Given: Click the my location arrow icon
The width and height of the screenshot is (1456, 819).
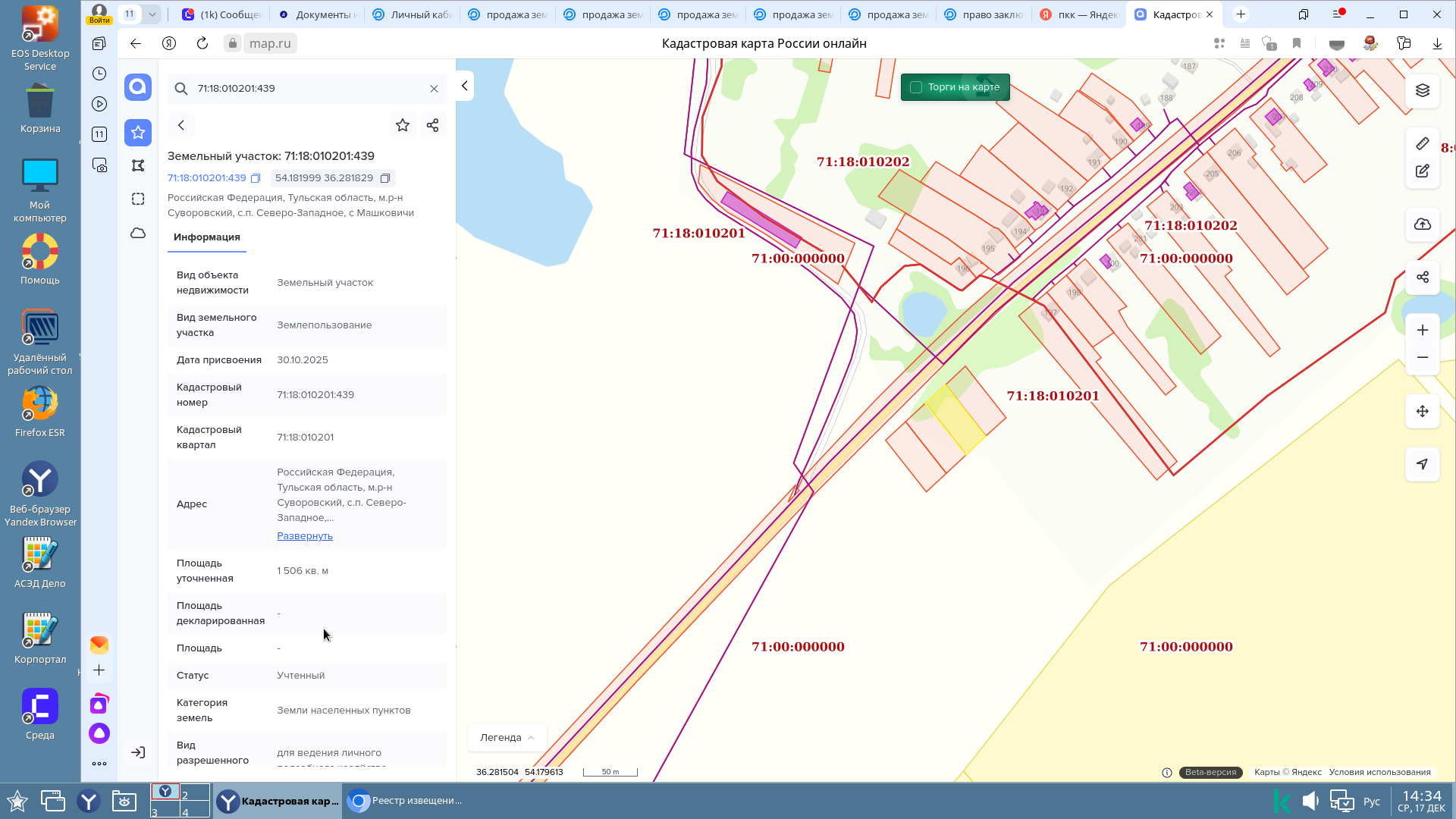Looking at the screenshot, I should coord(1422,463).
